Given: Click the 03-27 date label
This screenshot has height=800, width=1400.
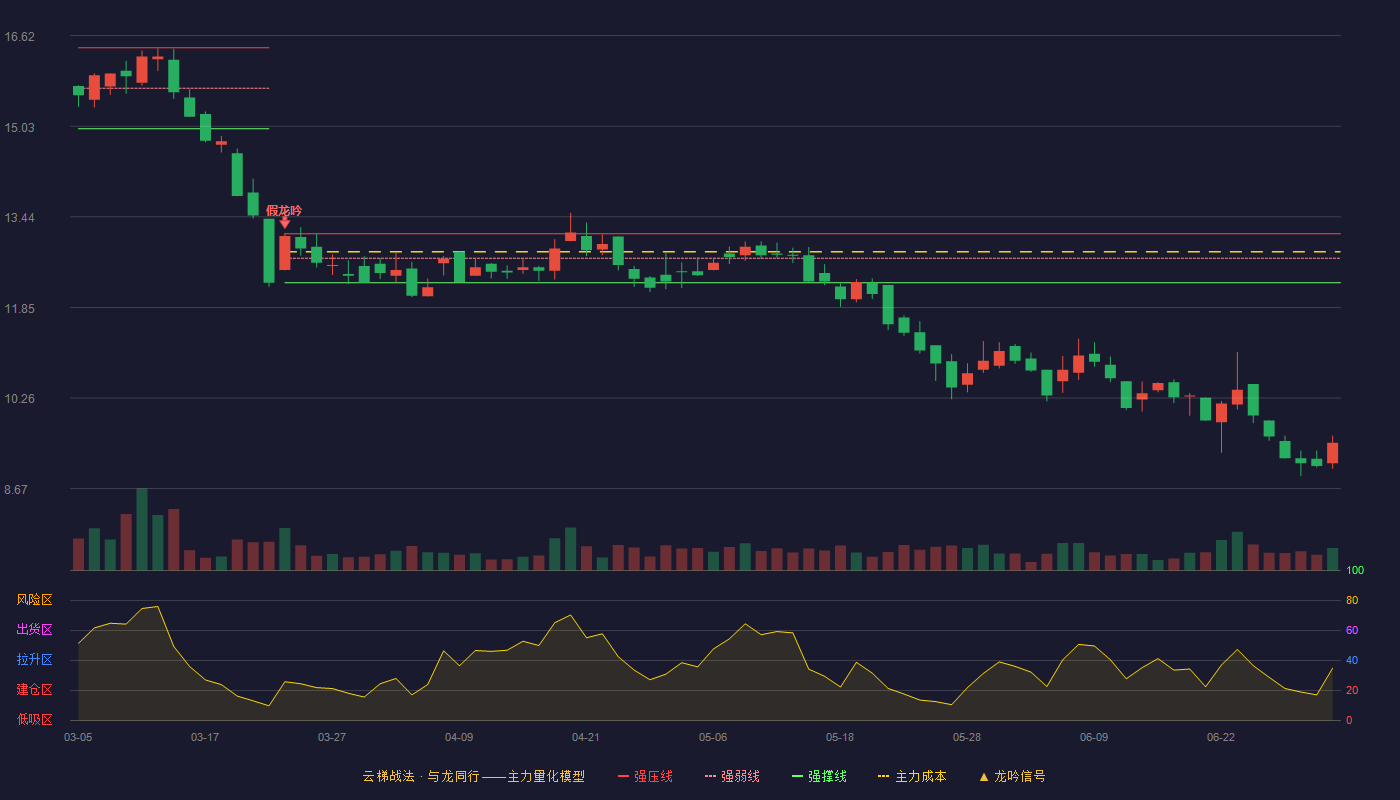Looking at the screenshot, I should point(332,737).
